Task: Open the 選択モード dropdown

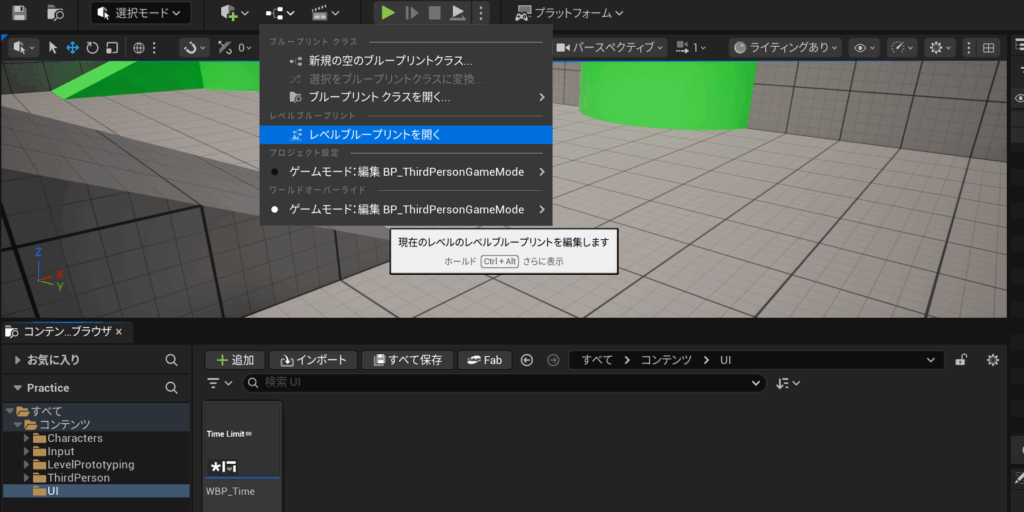Action: point(140,13)
